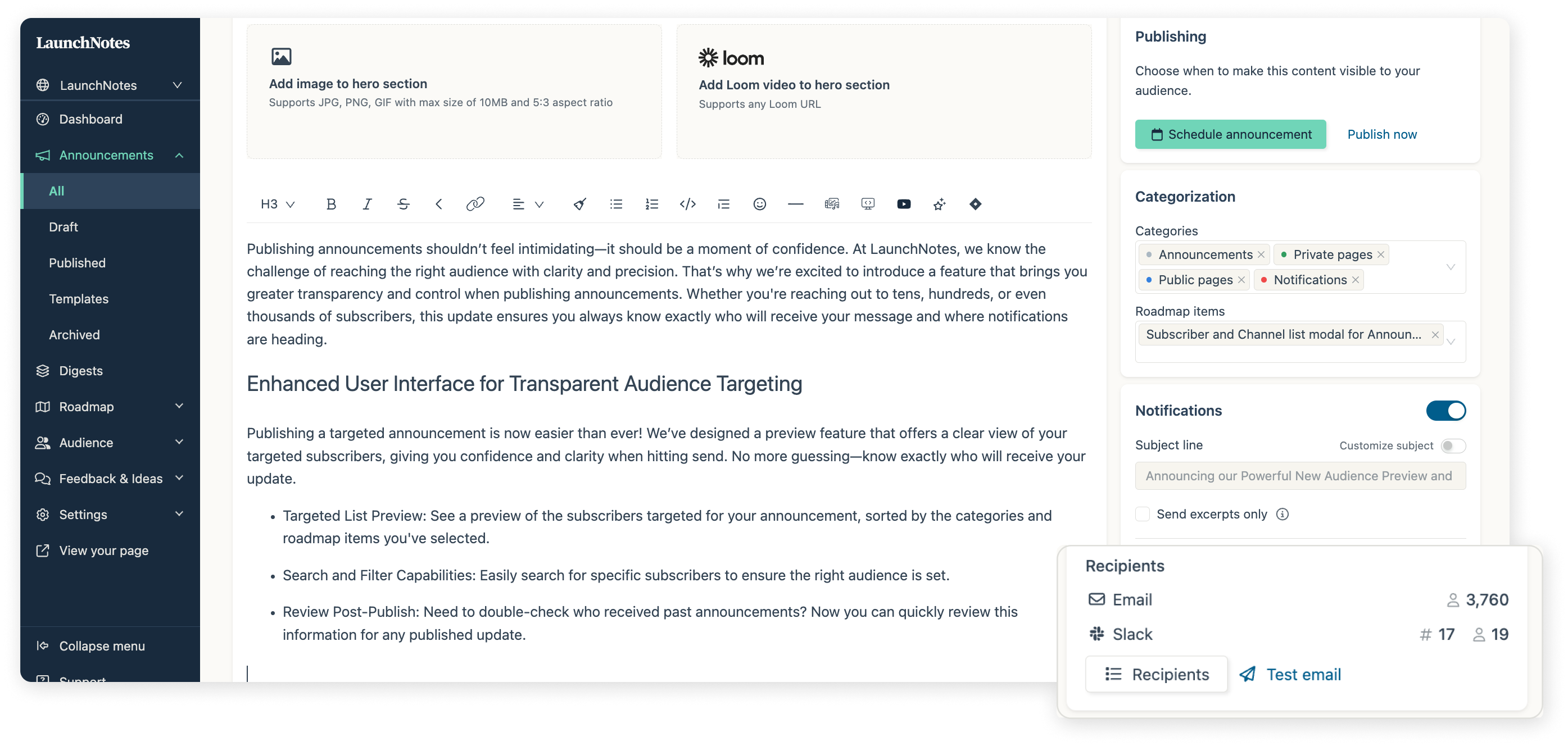Screen dimensions: 1568x746
Task: Open the info icon beside Send excerpts only
Action: click(x=1283, y=514)
